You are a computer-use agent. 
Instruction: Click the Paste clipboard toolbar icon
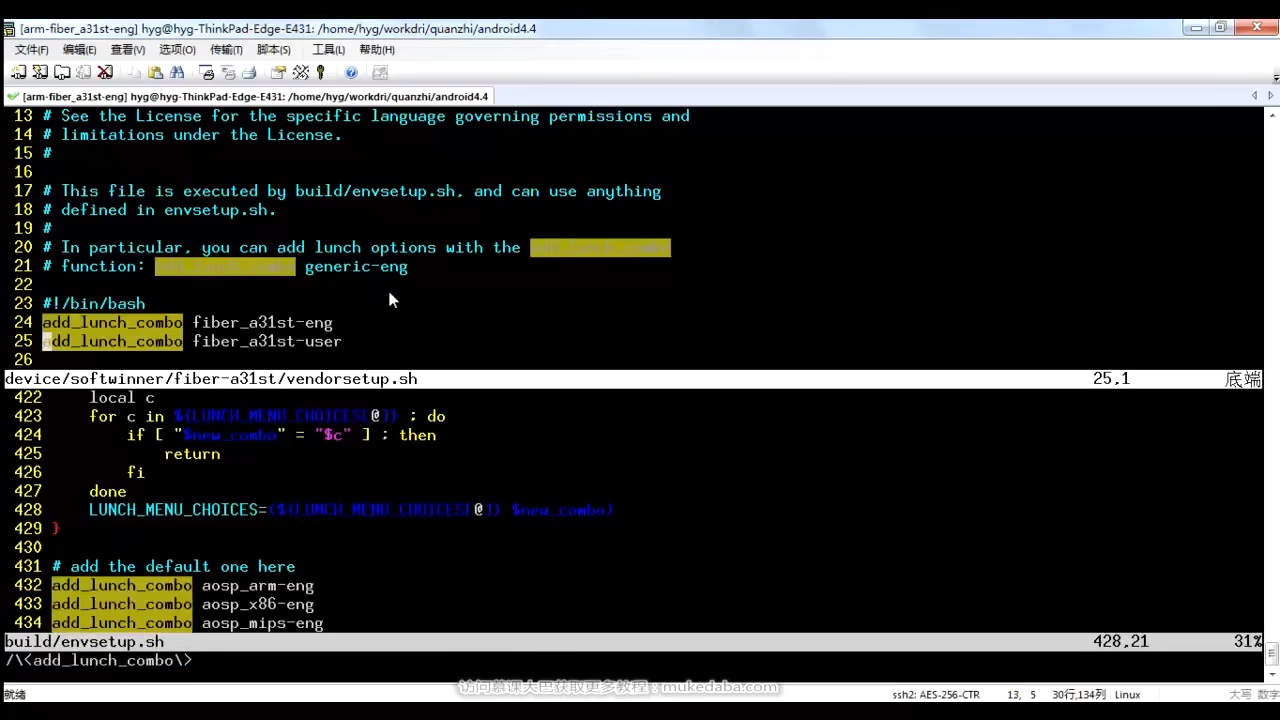pyautogui.click(x=155, y=72)
